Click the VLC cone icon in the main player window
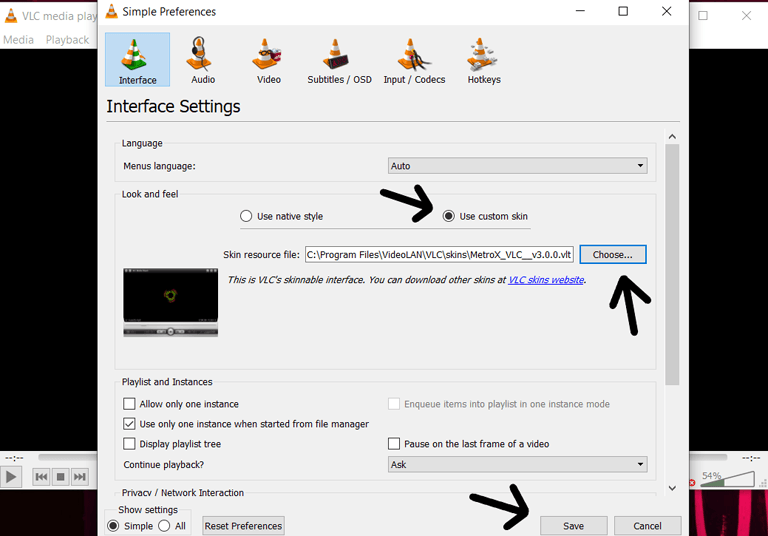This screenshot has width=768, height=536. pyautogui.click(x=11, y=16)
